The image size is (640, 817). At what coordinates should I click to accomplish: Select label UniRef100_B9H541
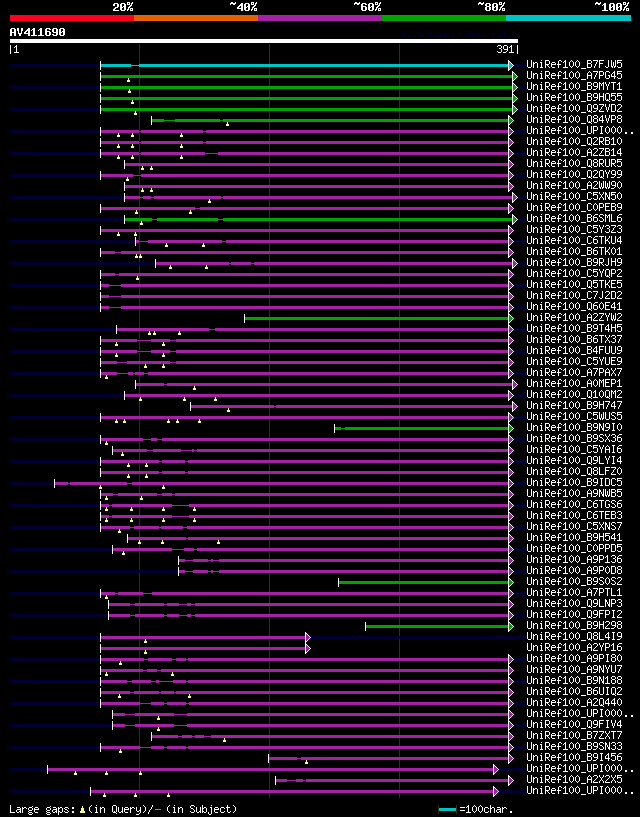574,537
